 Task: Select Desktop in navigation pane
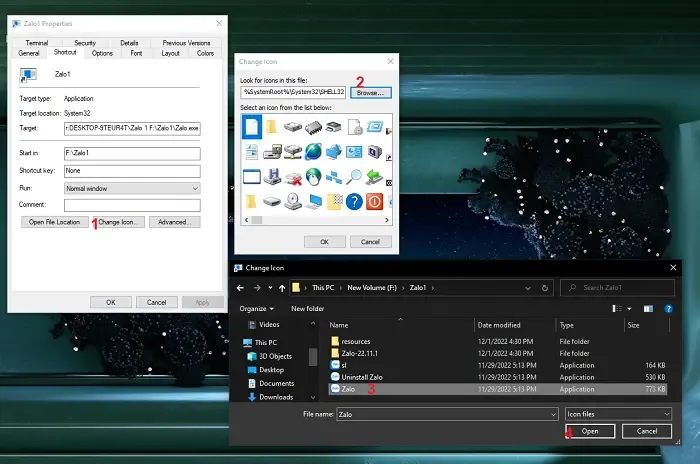272,369
